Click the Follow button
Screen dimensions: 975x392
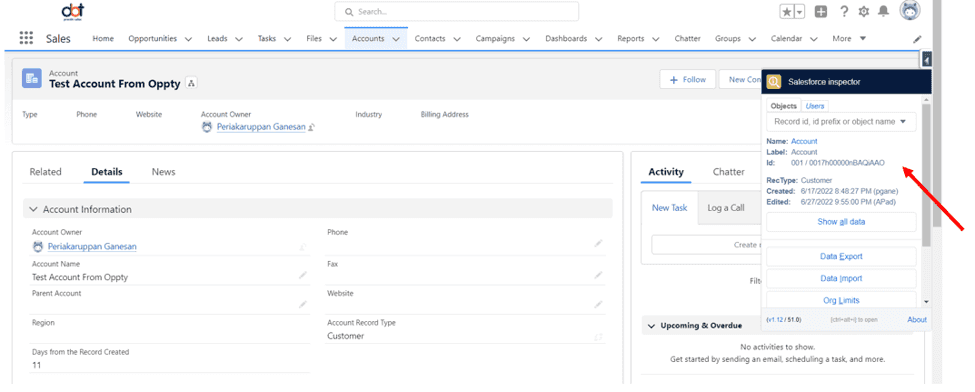[x=687, y=80]
